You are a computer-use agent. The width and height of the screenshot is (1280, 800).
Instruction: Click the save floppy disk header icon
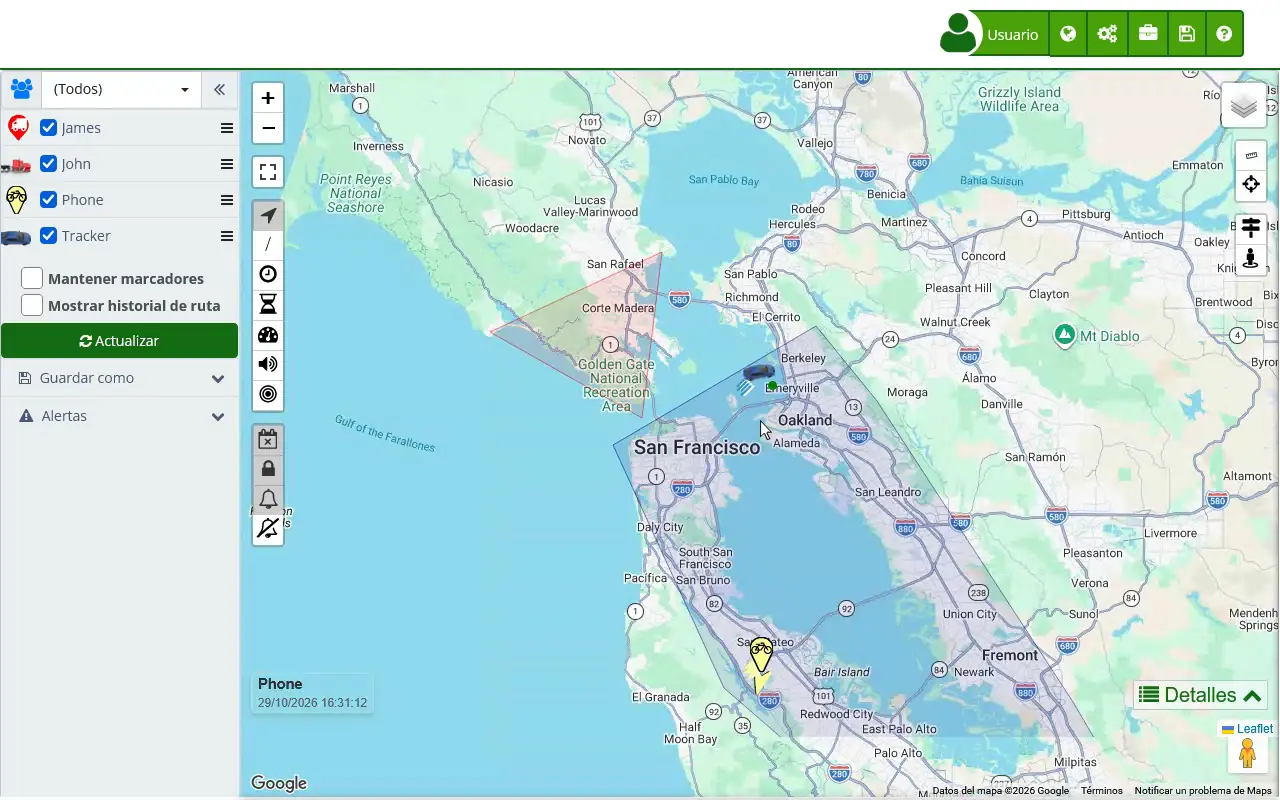pos(1187,34)
